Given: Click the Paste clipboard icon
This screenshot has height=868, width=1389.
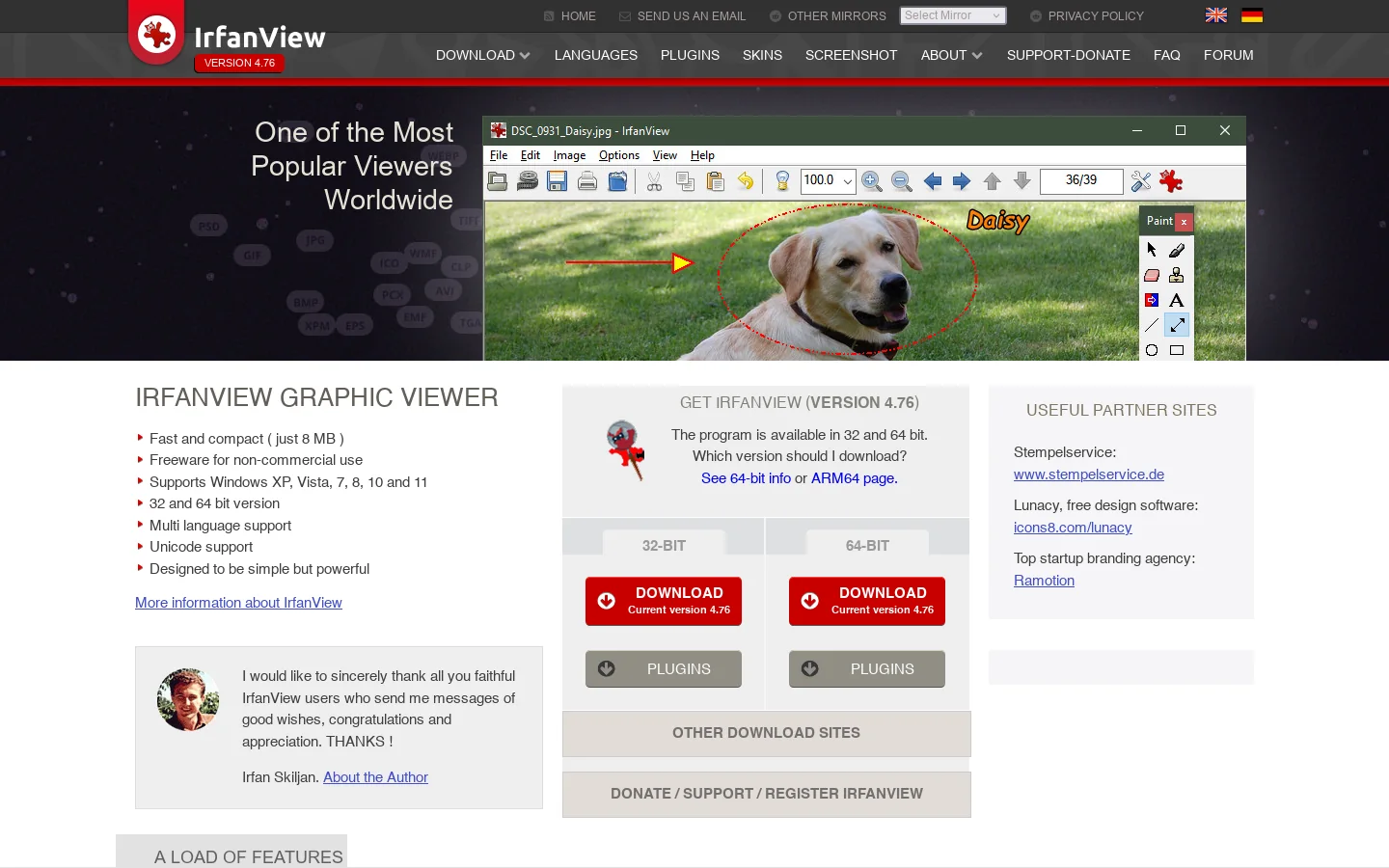Looking at the screenshot, I should [x=715, y=181].
